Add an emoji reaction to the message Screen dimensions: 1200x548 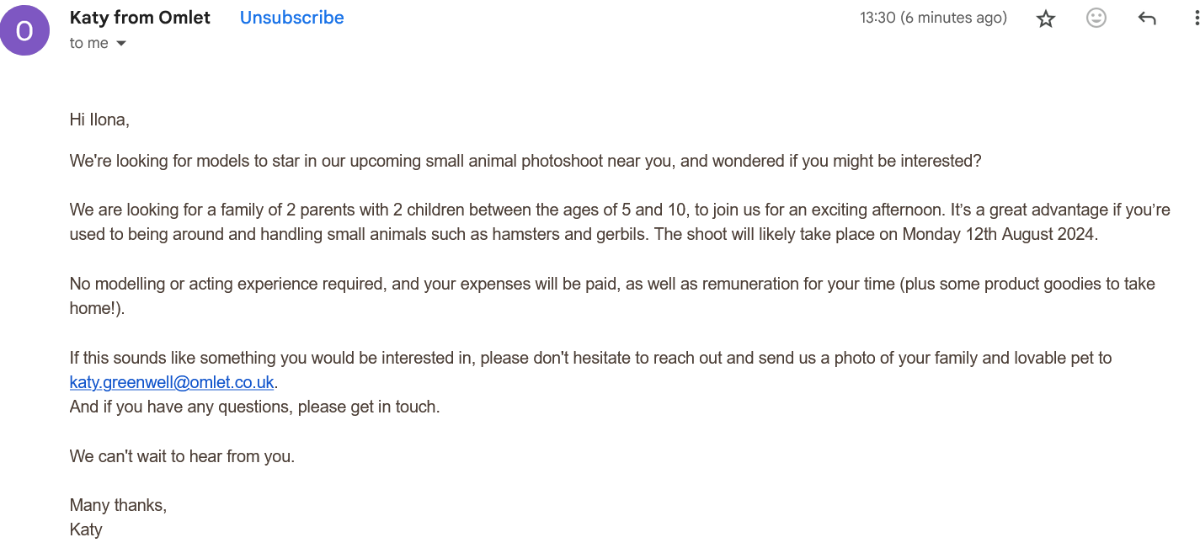point(1096,18)
